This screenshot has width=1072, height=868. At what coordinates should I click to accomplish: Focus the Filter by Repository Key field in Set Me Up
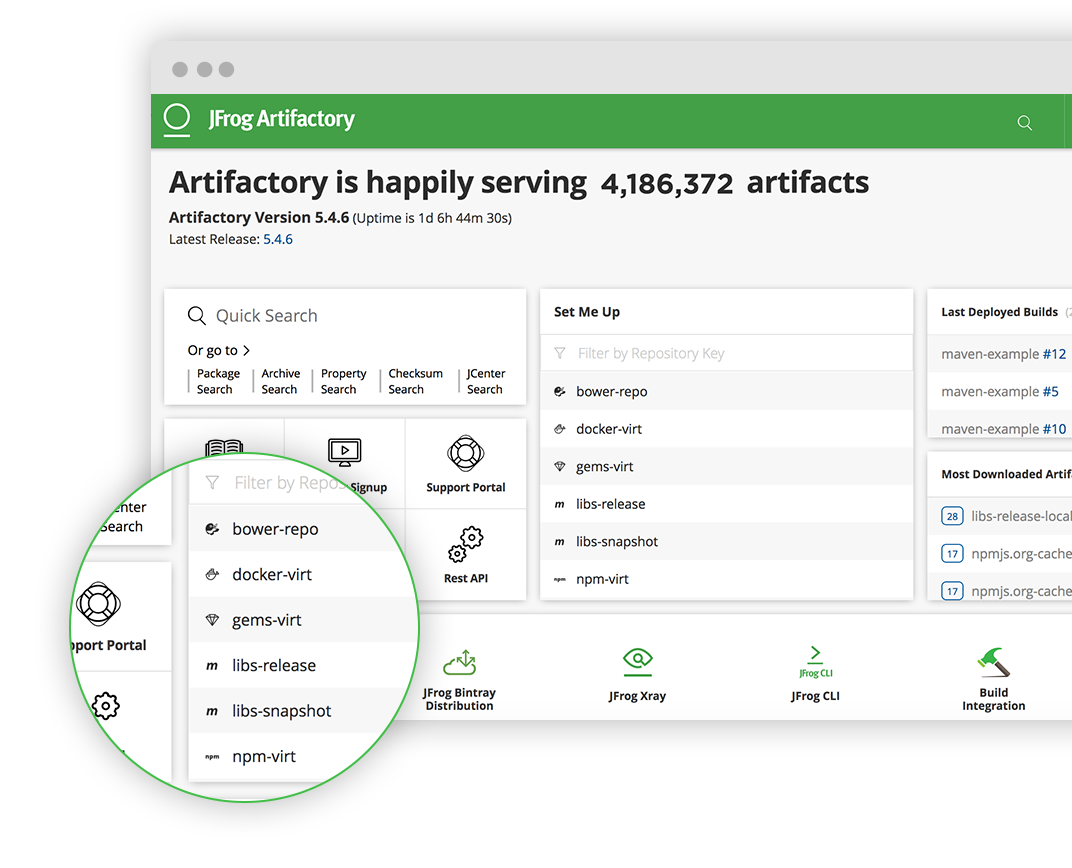click(727, 353)
